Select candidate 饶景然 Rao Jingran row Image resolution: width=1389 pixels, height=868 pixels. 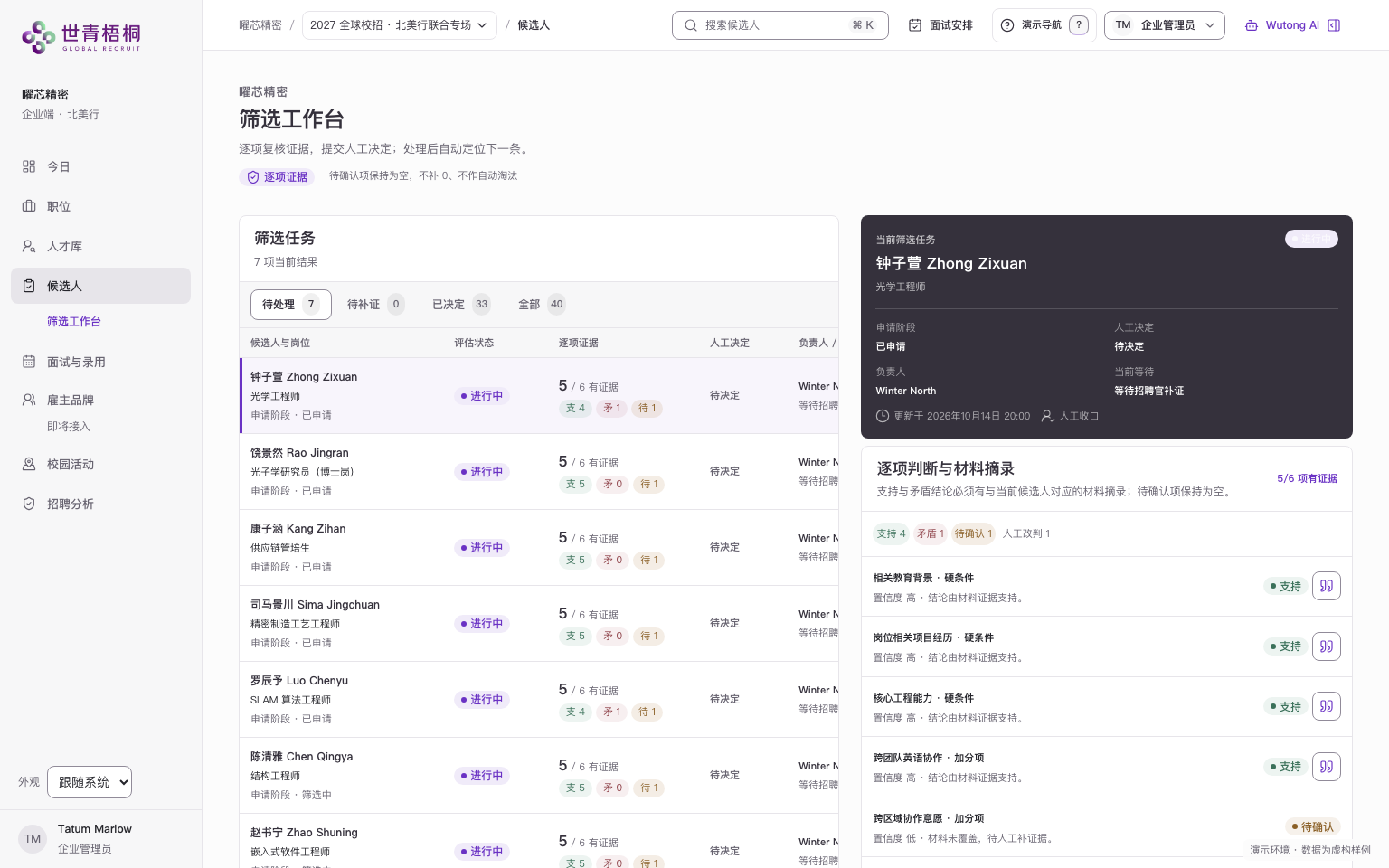coord(539,472)
